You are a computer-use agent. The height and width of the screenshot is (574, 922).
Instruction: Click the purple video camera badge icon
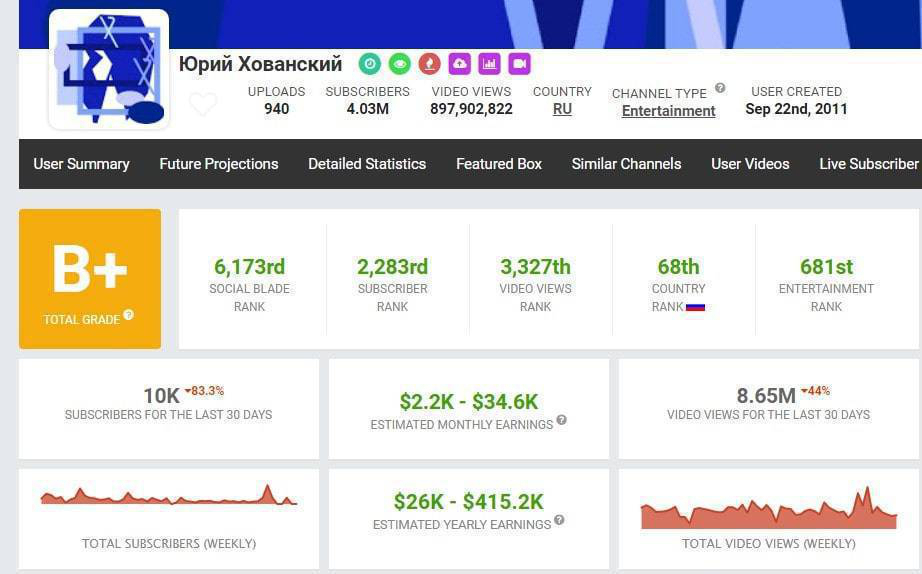519,64
